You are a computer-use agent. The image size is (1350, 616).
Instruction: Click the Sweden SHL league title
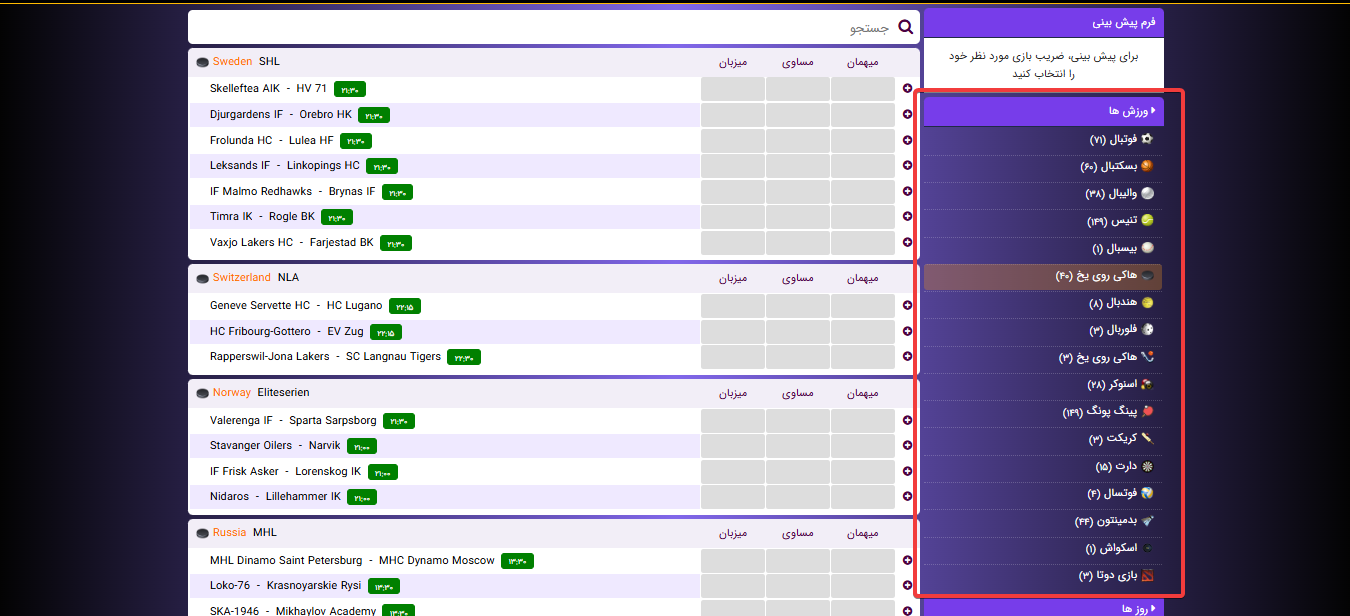[x=246, y=62]
